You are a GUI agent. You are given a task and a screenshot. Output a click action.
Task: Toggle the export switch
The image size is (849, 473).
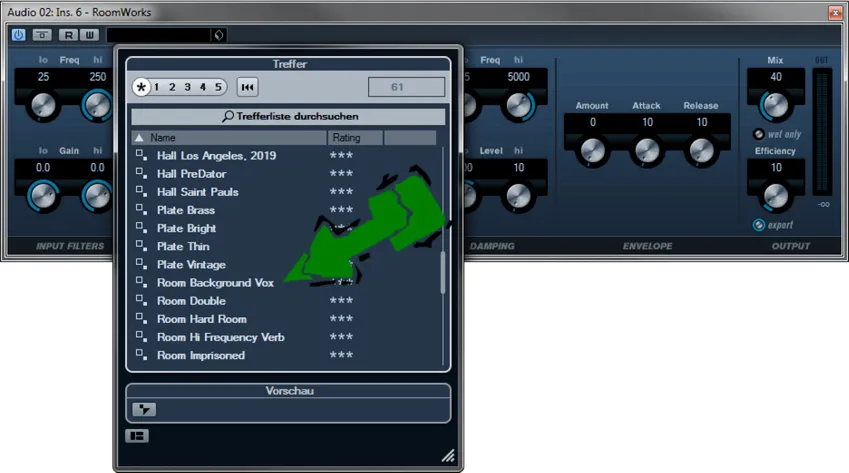759,225
